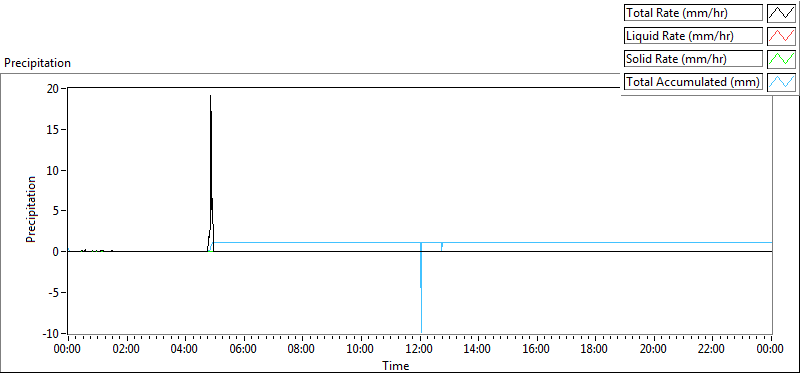
Task: Click the Solid Rate green plot icon
Action: tap(781, 59)
